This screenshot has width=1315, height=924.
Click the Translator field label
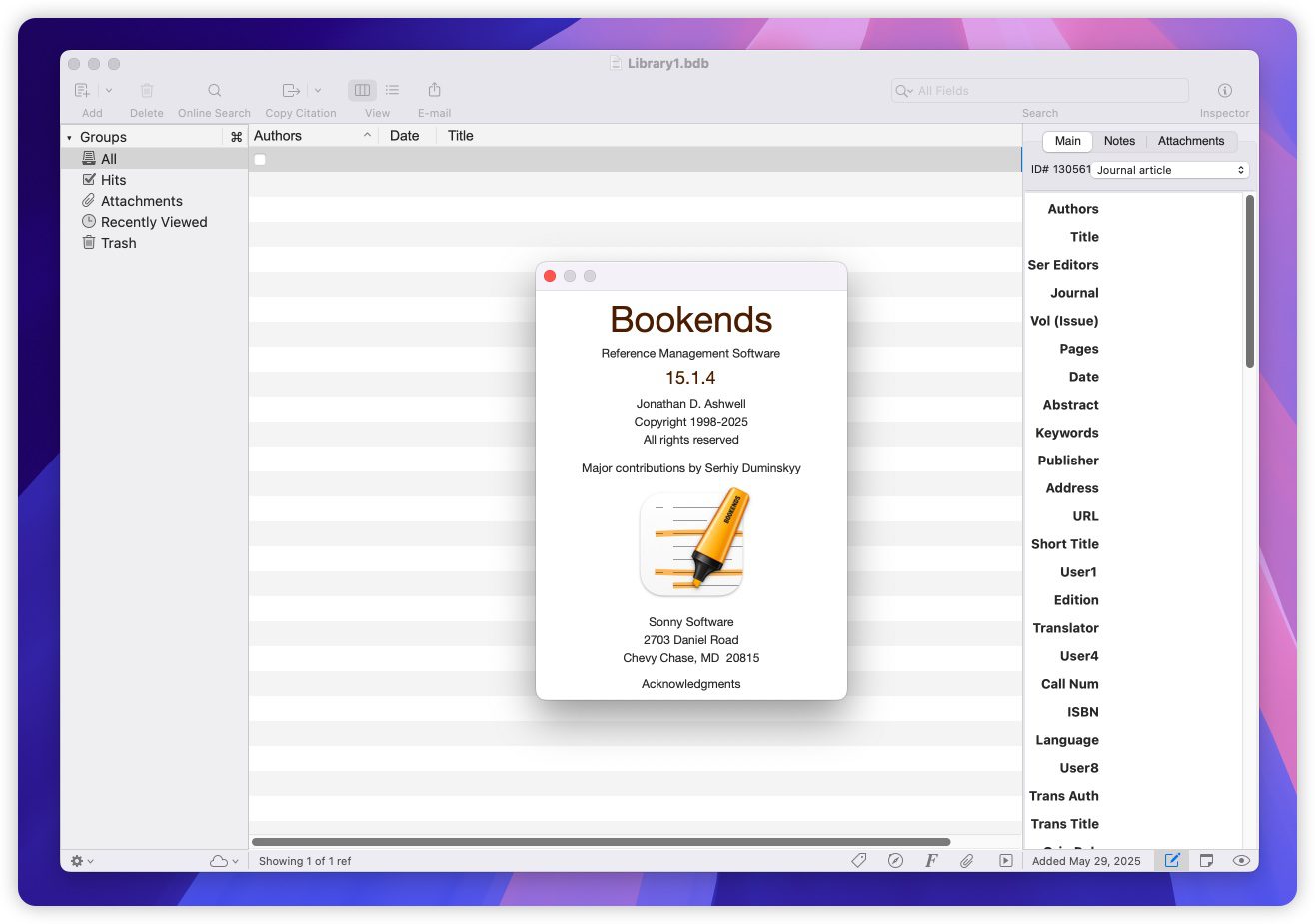(1065, 628)
